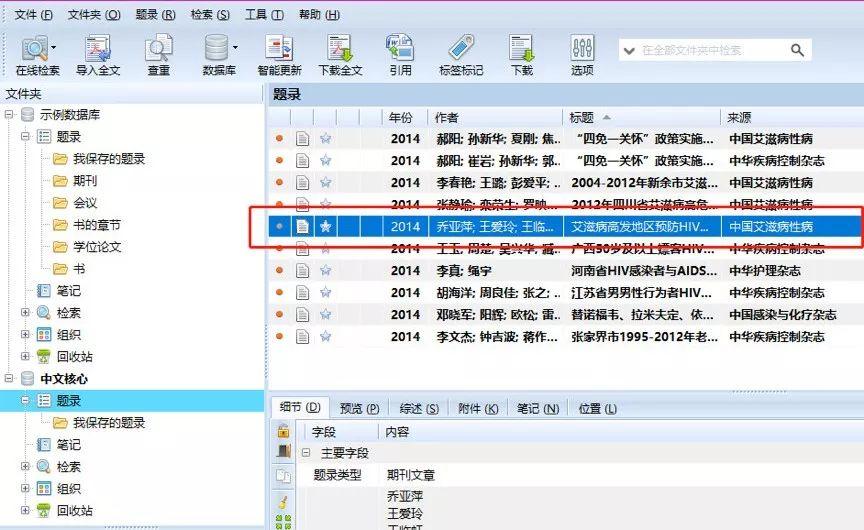Image resolution: width=864 pixels, height=530 pixels.
Task: Toggle the star on the 胡海洋 row
Action: click(326, 293)
